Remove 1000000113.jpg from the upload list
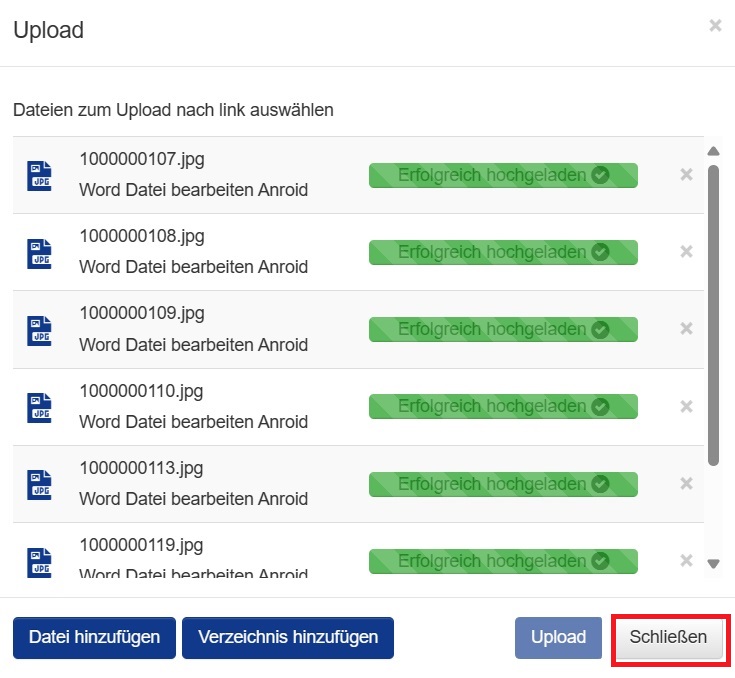The image size is (735, 678). [x=686, y=483]
